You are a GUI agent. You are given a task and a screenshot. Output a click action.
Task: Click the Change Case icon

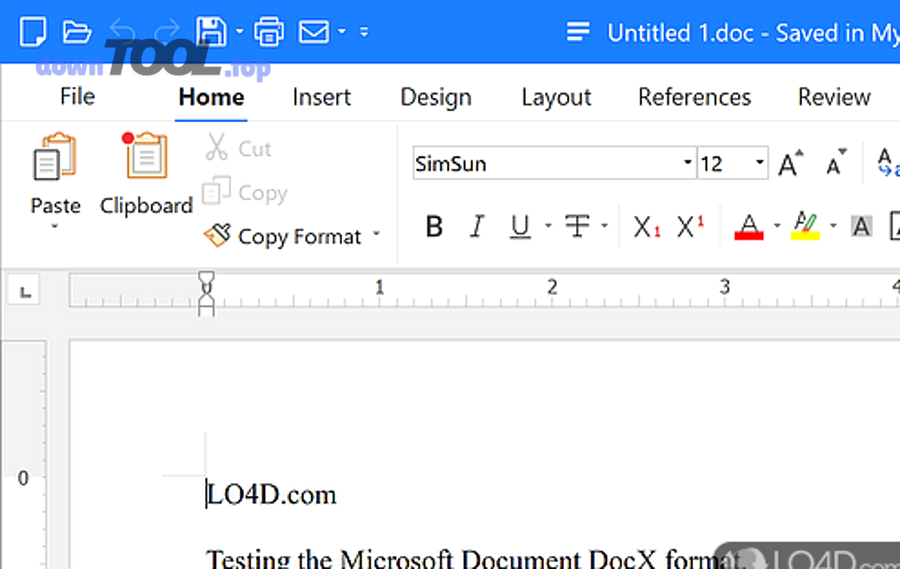pyautogui.click(x=887, y=163)
